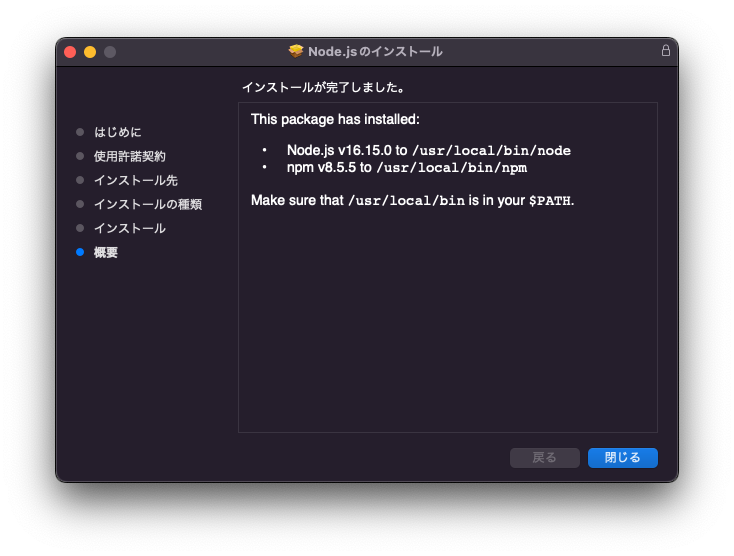Image resolution: width=734 pixels, height=556 pixels.
Task: Click the grey bullet beside インストール先
Action: (x=80, y=180)
